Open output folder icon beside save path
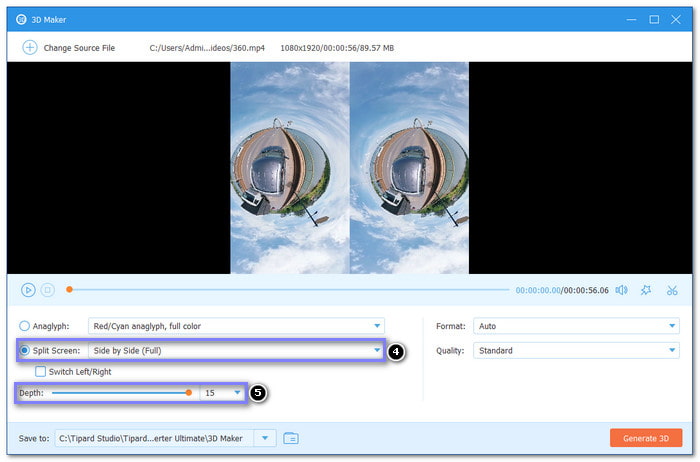700x462 pixels. (x=291, y=438)
